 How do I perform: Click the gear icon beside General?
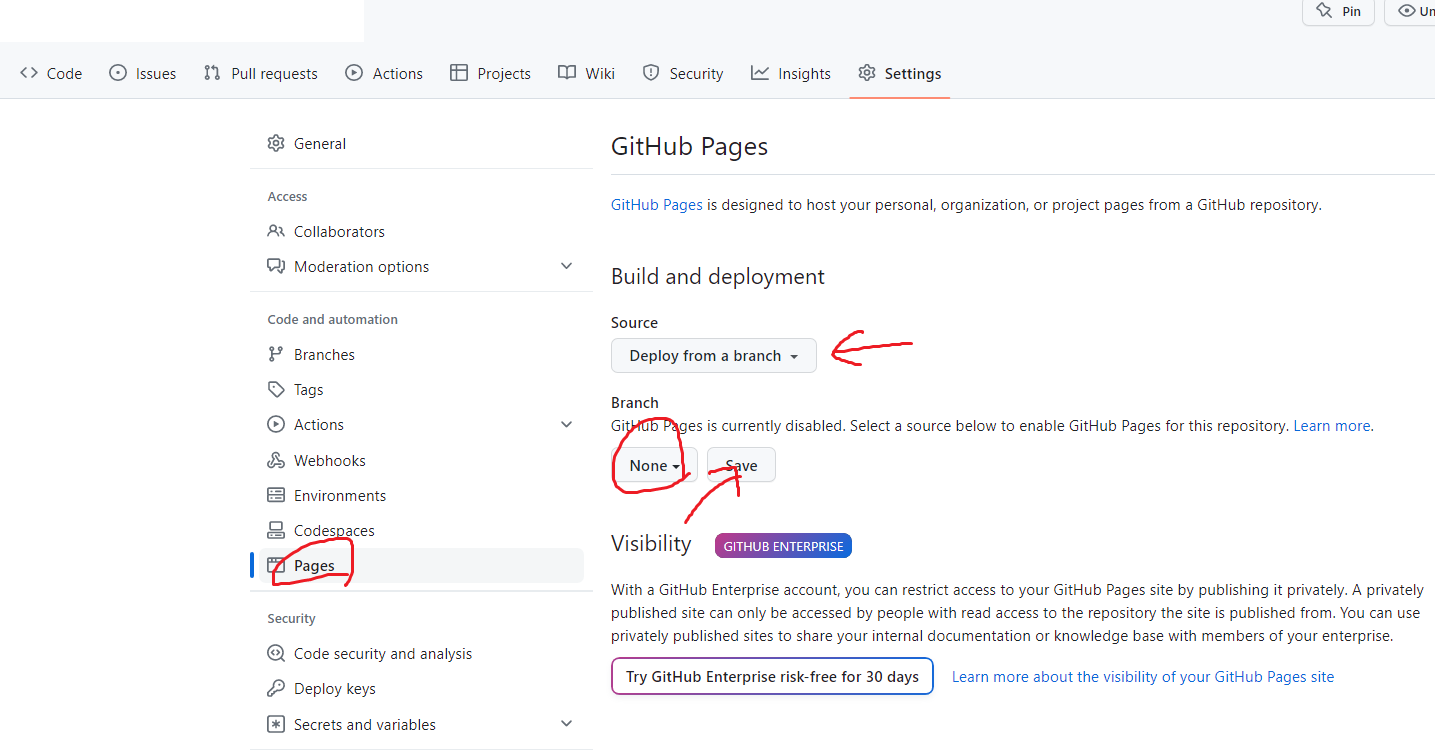(x=276, y=143)
